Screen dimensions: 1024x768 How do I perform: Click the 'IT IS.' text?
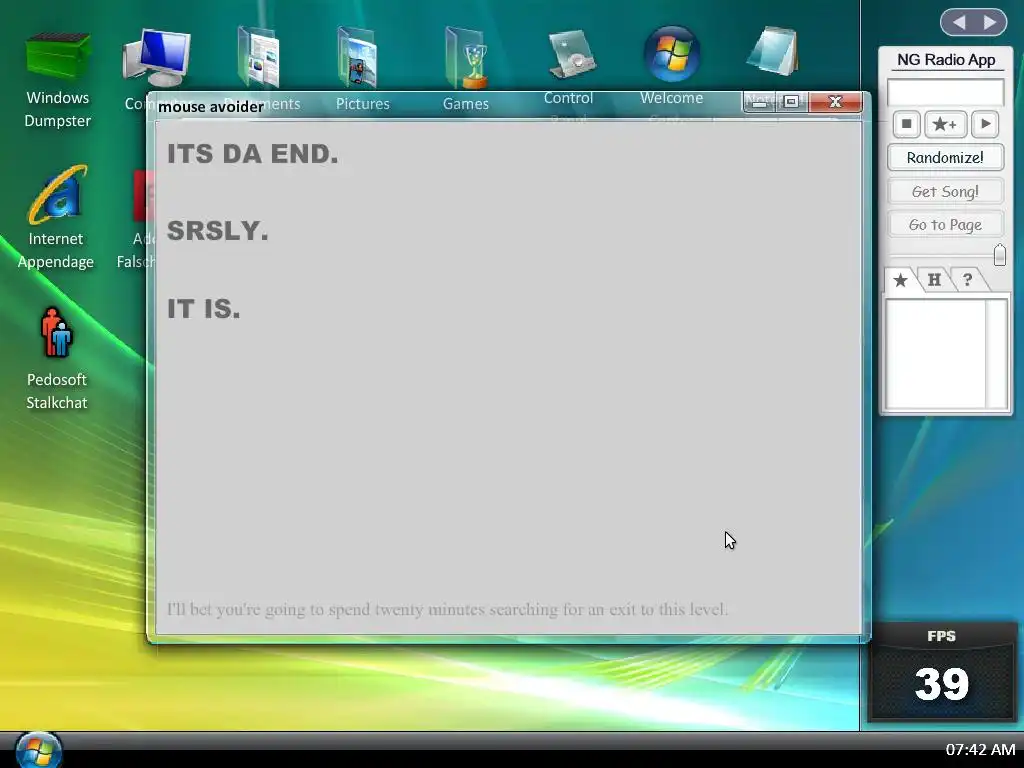click(x=204, y=308)
